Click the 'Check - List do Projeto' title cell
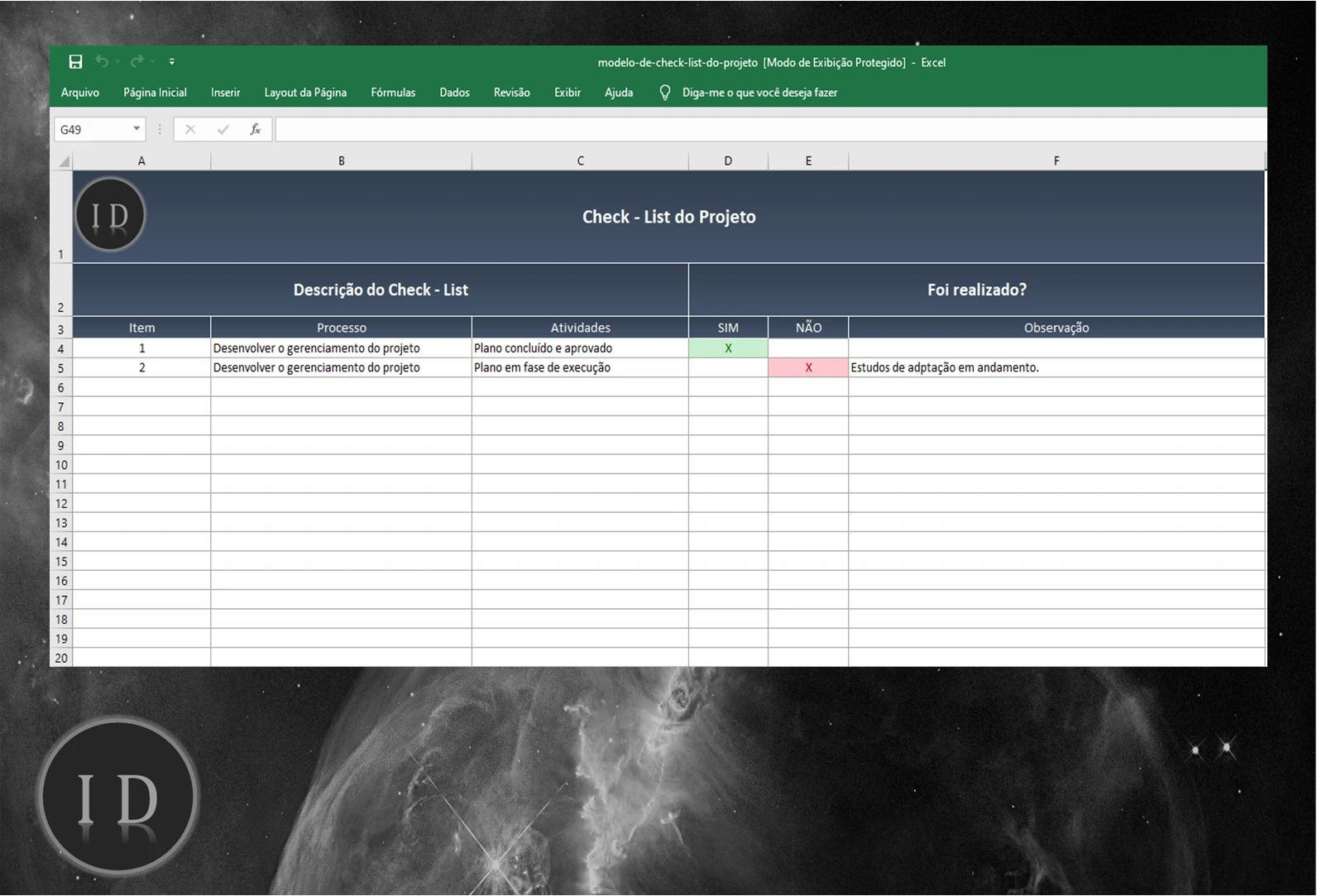Screen dimensions: 1317x896 point(668,217)
